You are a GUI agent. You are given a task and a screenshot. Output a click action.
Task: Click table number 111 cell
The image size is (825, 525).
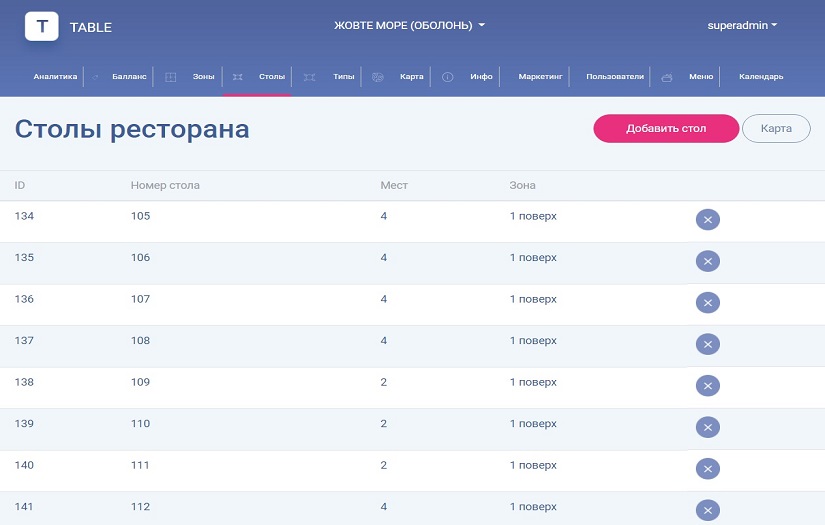140,465
